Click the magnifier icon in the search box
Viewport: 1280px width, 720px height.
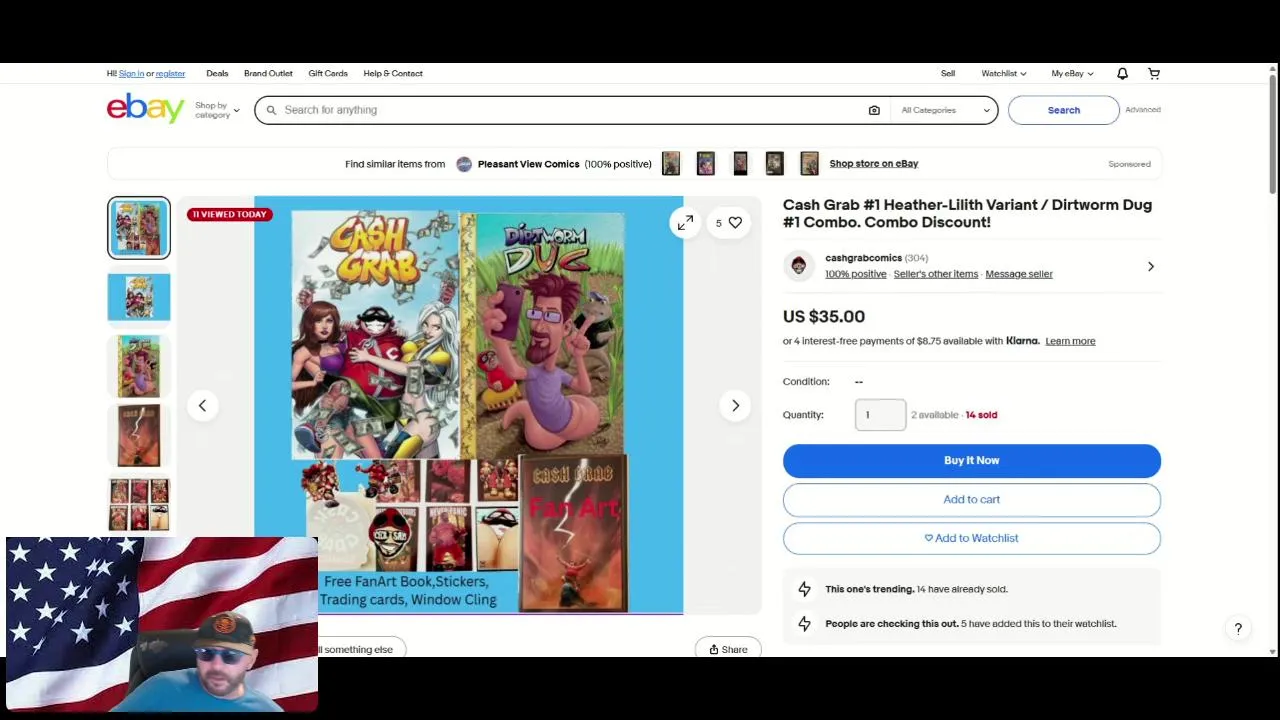point(271,110)
